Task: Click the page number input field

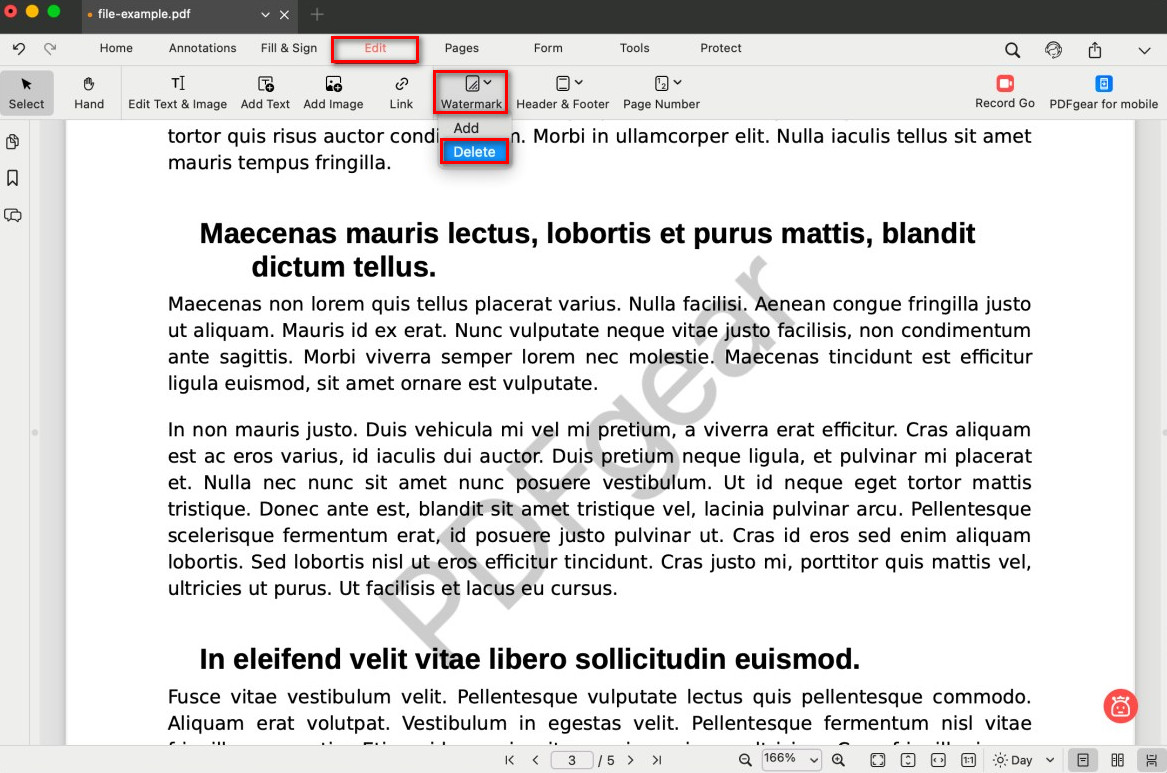Action: [x=572, y=760]
